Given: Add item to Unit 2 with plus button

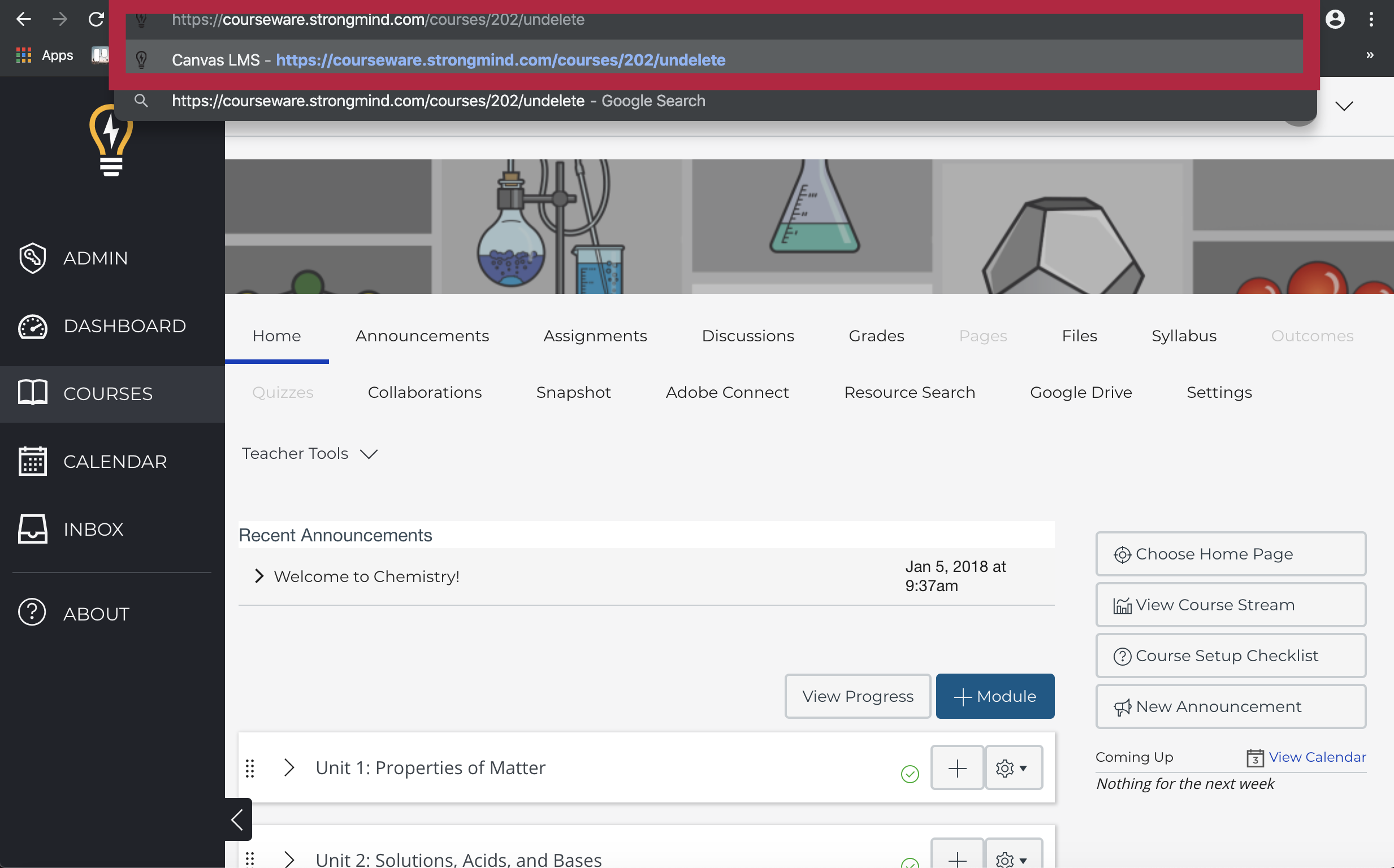Looking at the screenshot, I should click(957, 854).
